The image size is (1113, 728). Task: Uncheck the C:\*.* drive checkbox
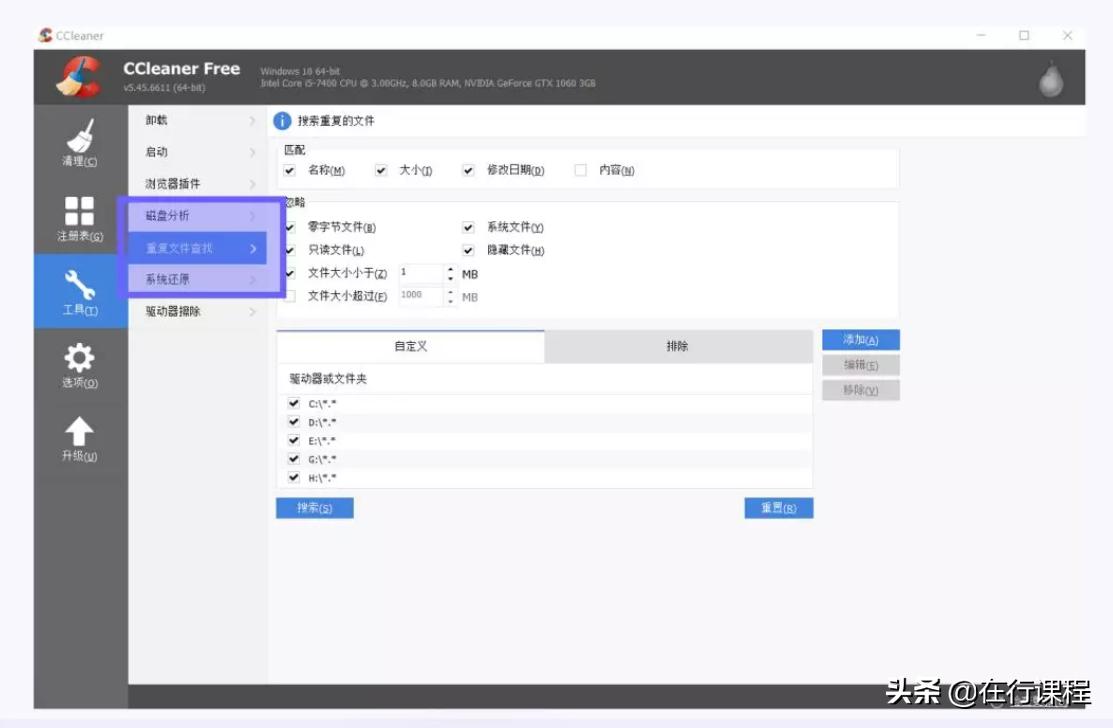294,403
